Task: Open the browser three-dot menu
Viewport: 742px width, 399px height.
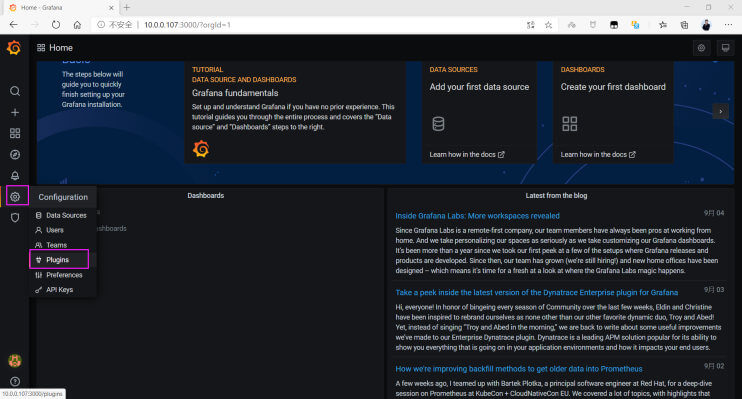Action: (x=728, y=25)
